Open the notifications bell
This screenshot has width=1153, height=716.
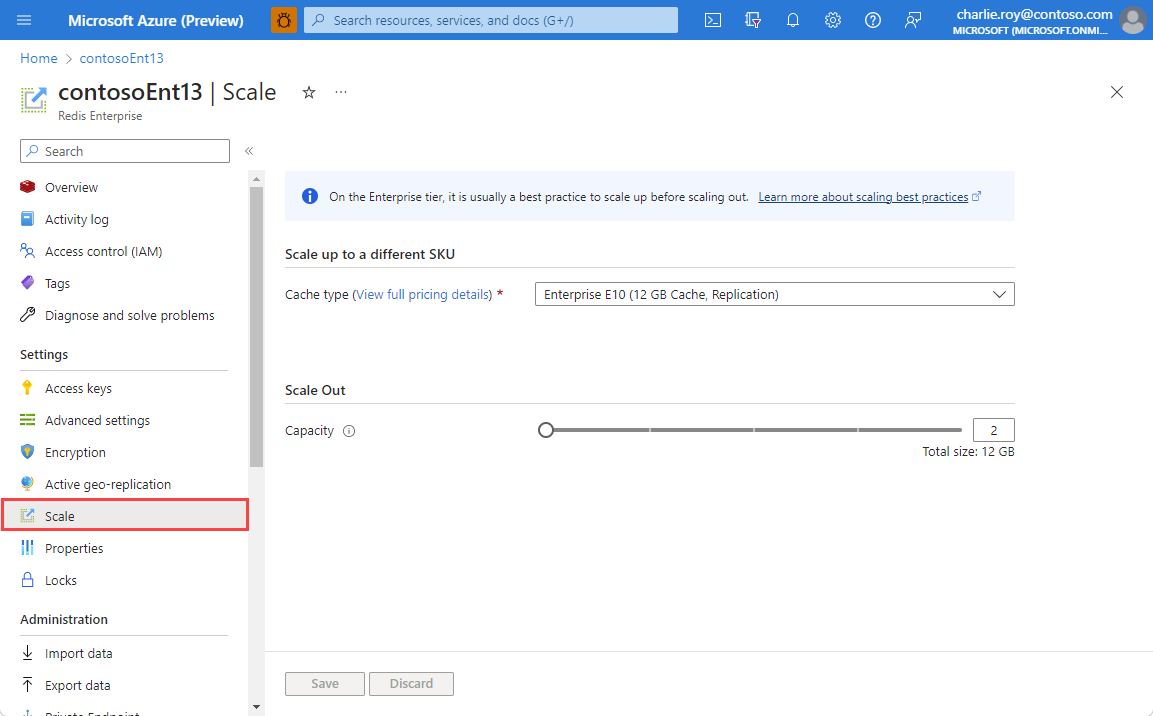792,19
